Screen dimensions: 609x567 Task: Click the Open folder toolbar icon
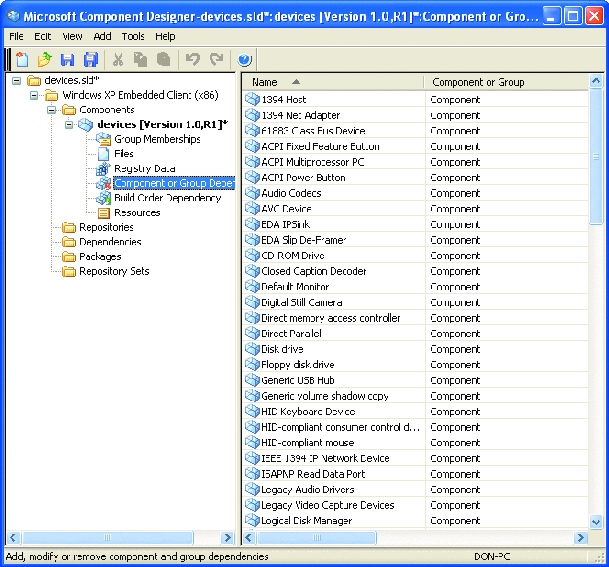point(45,60)
